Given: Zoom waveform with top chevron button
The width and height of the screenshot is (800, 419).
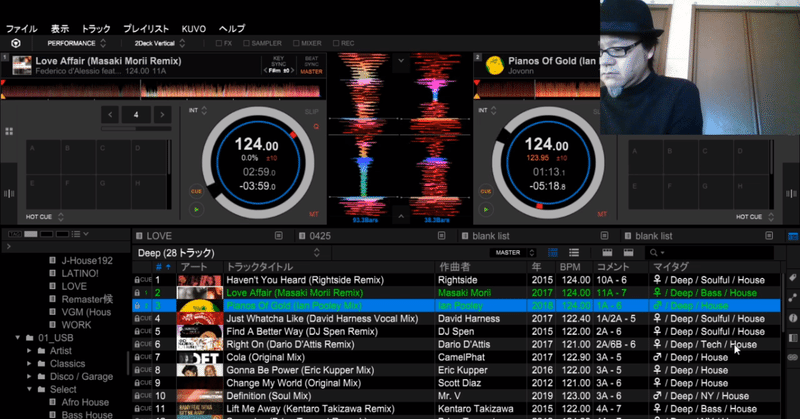Looking at the screenshot, I should tap(401, 61).
